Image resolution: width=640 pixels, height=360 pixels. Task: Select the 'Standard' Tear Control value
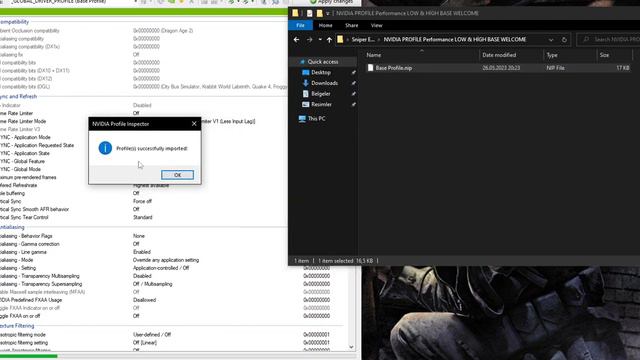coord(142,217)
